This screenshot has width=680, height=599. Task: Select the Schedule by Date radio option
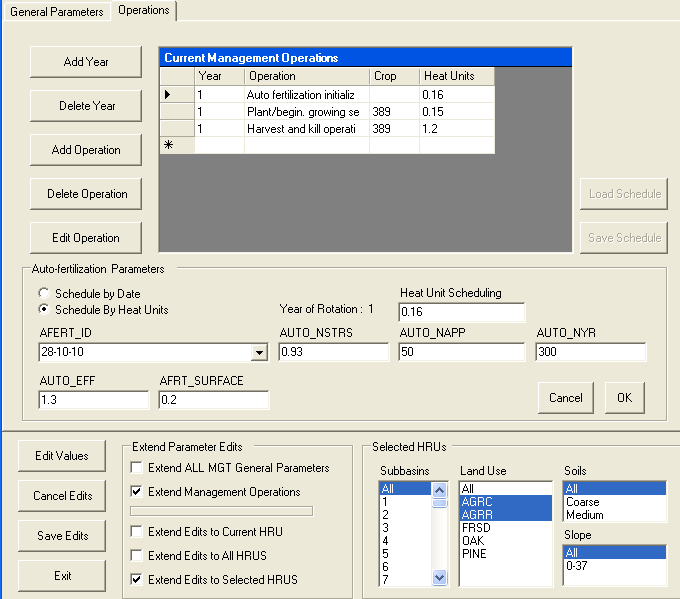[x=43, y=293]
